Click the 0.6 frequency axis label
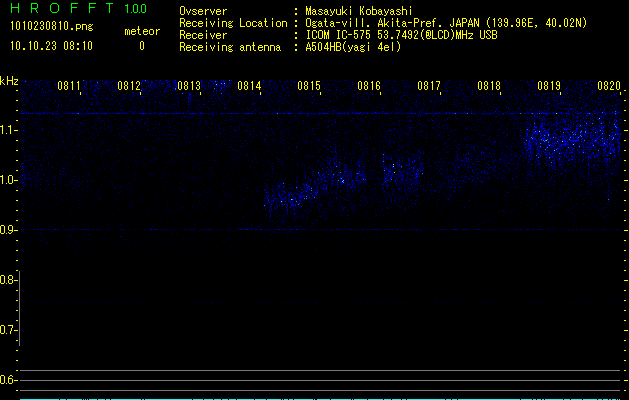629x400 pixels. [x=8, y=380]
